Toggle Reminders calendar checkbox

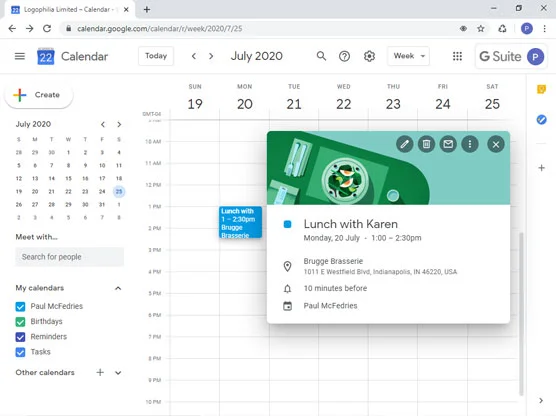(x=21, y=337)
